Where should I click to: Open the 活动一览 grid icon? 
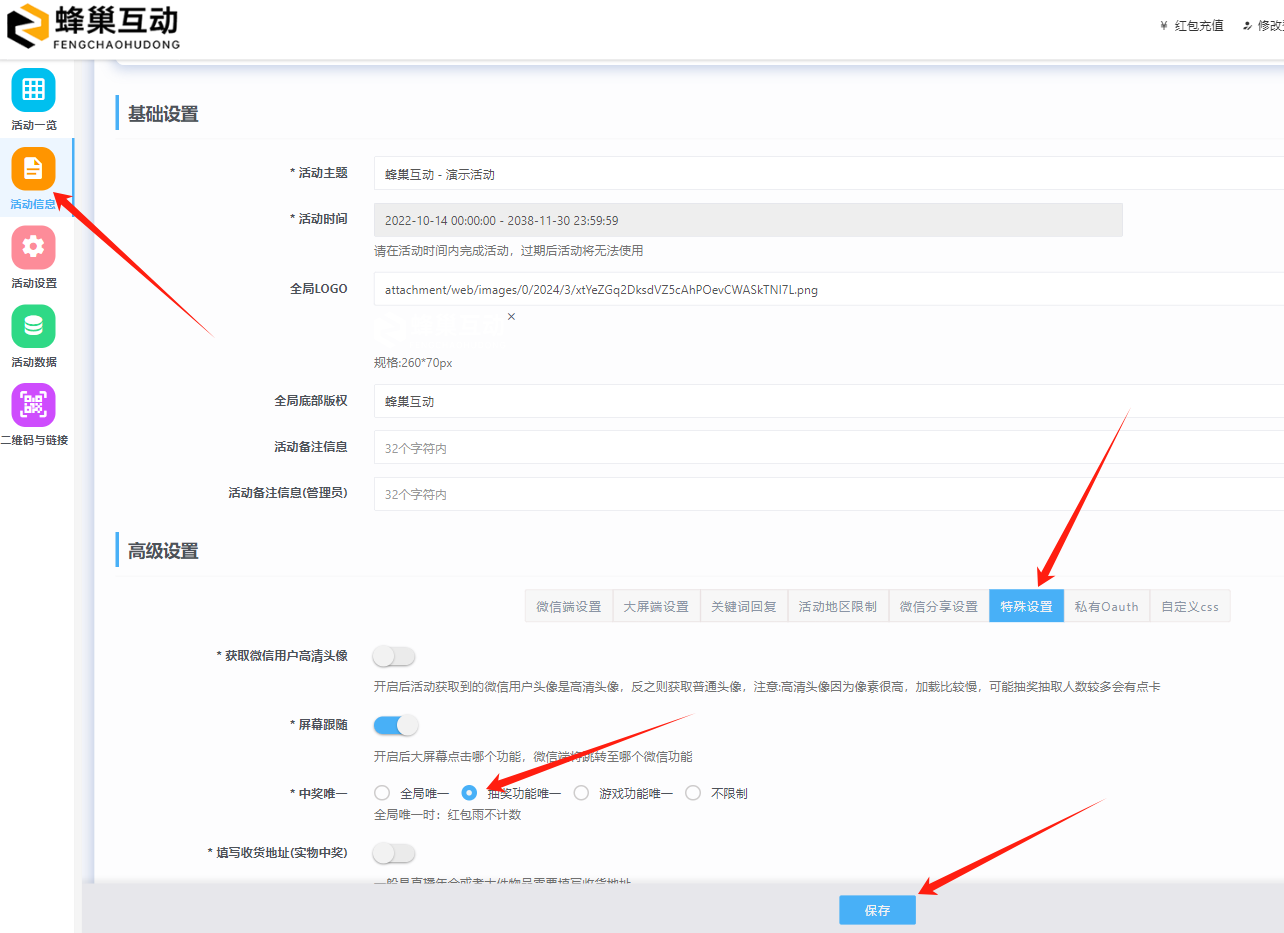coord(33,89)
